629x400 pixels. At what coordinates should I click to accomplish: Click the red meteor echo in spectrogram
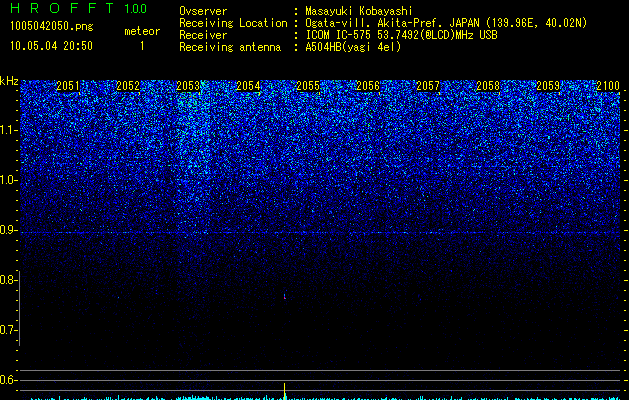pos(285,296)
